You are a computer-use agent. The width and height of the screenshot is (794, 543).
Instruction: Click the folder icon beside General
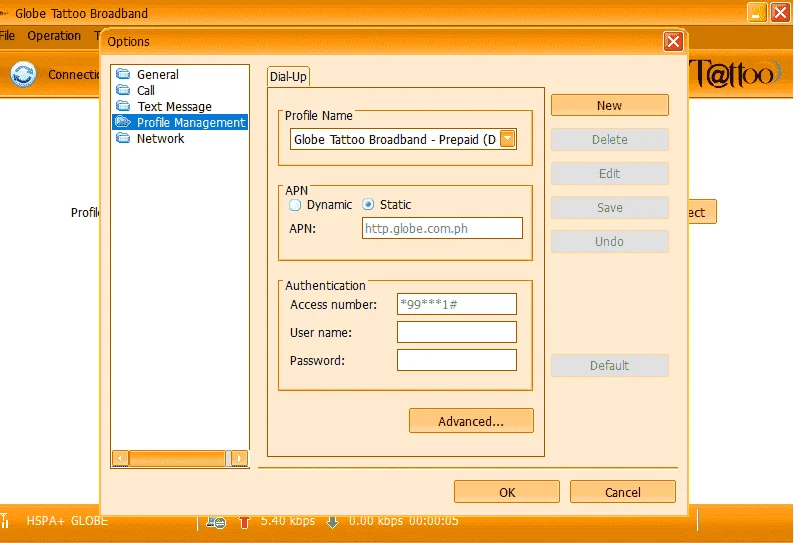[x=123, y=74]
